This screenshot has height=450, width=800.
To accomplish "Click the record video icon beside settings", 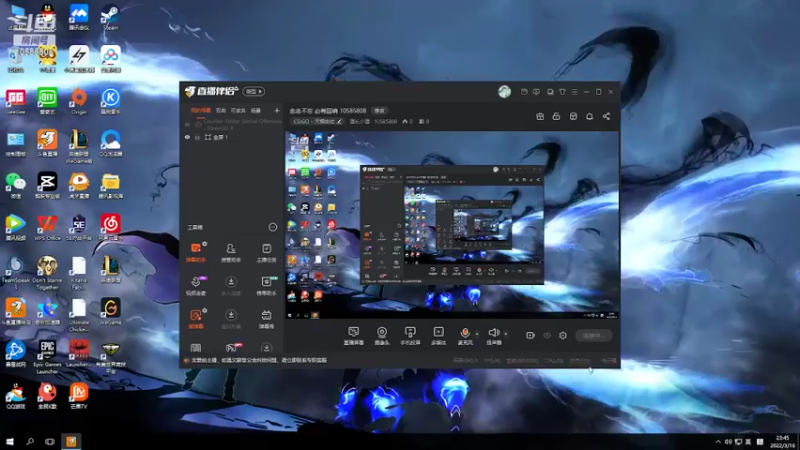I will tap(530, 335).
